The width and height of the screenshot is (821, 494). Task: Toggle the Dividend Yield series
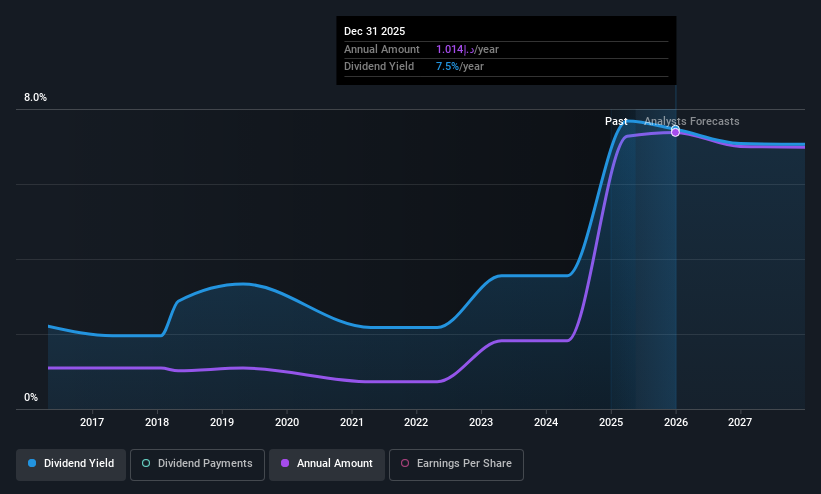[71, 464]
